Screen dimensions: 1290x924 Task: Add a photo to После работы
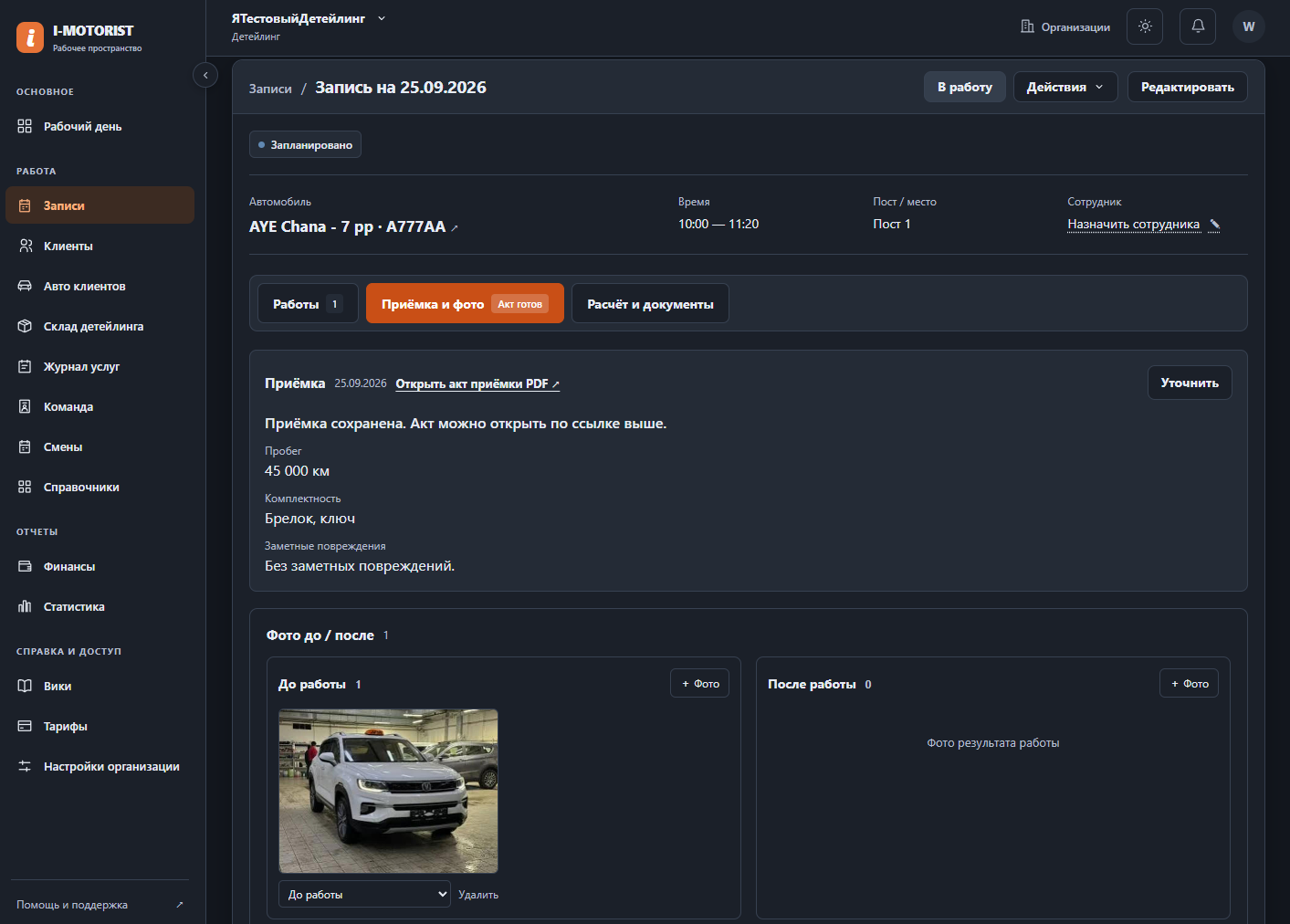tap(1189, 683)
